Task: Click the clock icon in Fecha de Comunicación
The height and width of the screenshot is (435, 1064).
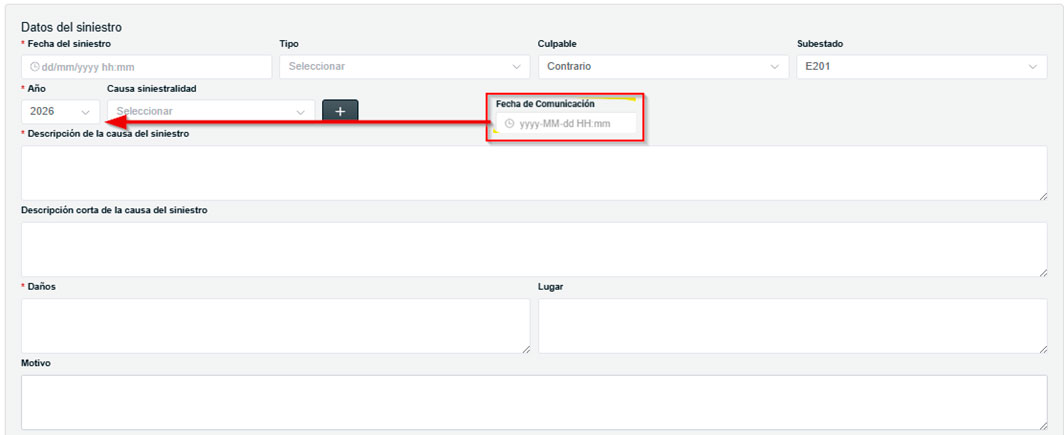Action: (x=509, y=124)
